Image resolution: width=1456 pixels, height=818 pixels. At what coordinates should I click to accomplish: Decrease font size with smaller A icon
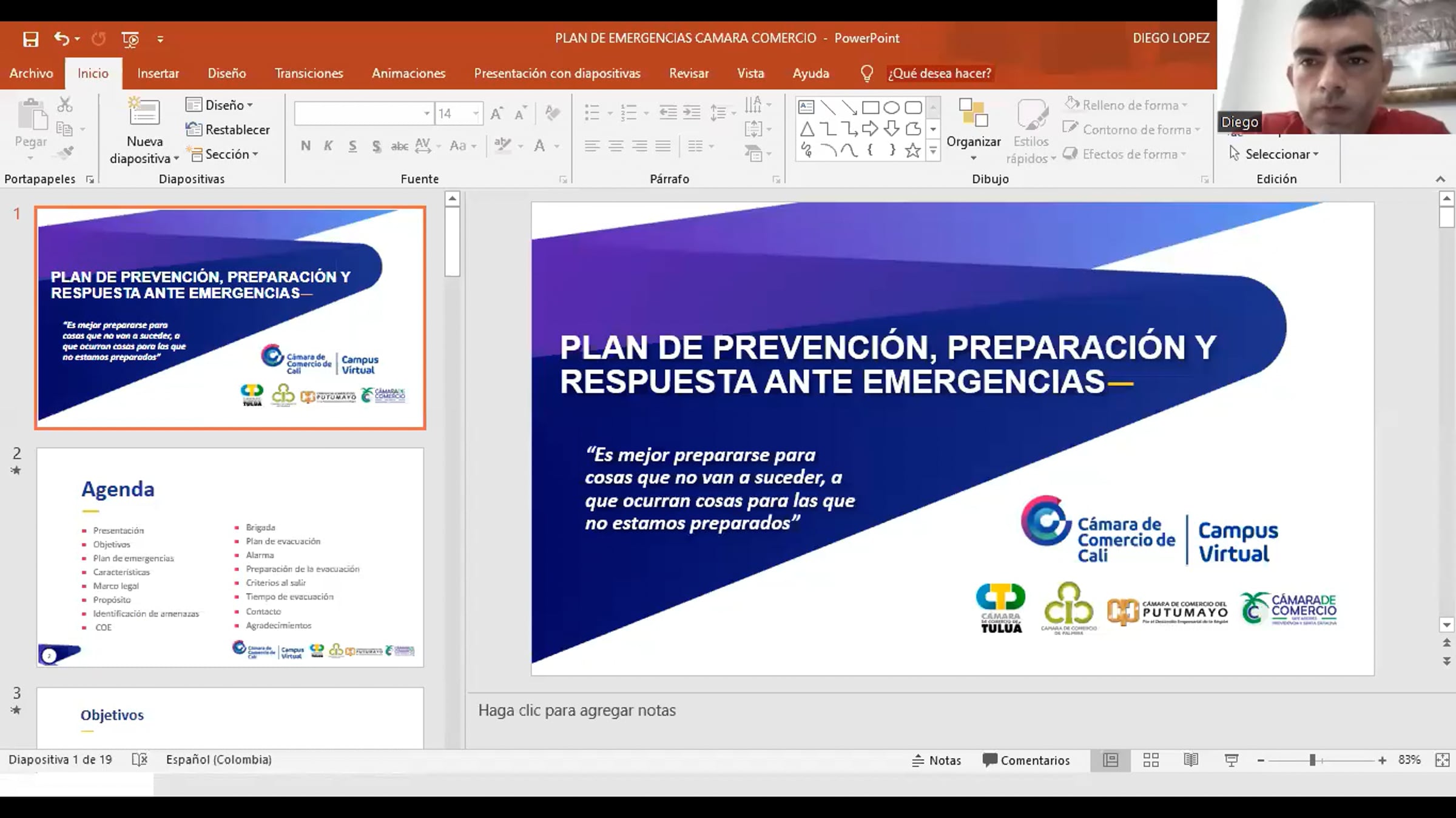pos(521,113)
